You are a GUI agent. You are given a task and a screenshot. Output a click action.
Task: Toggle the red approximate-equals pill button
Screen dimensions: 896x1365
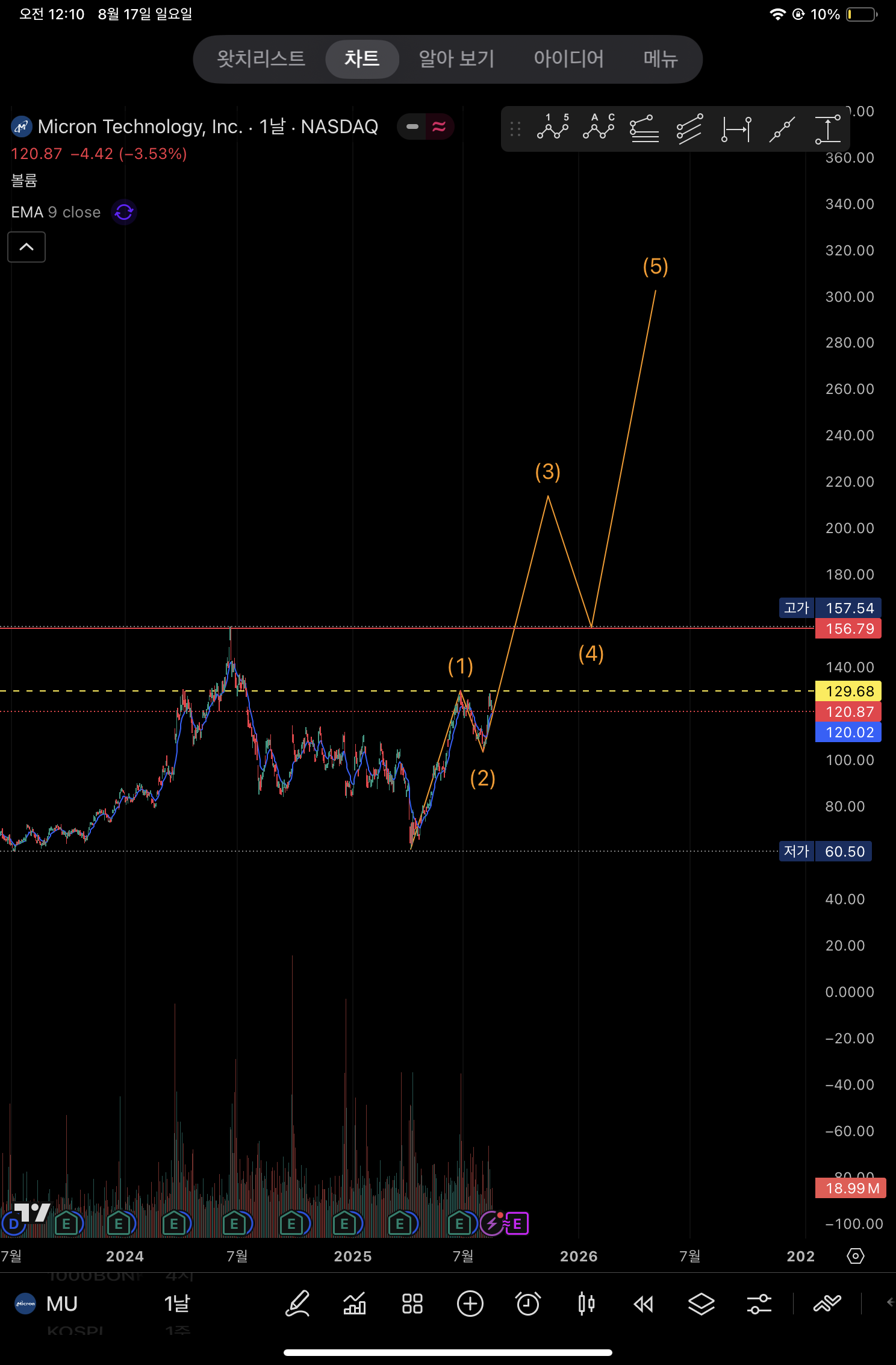coord(440,127)
